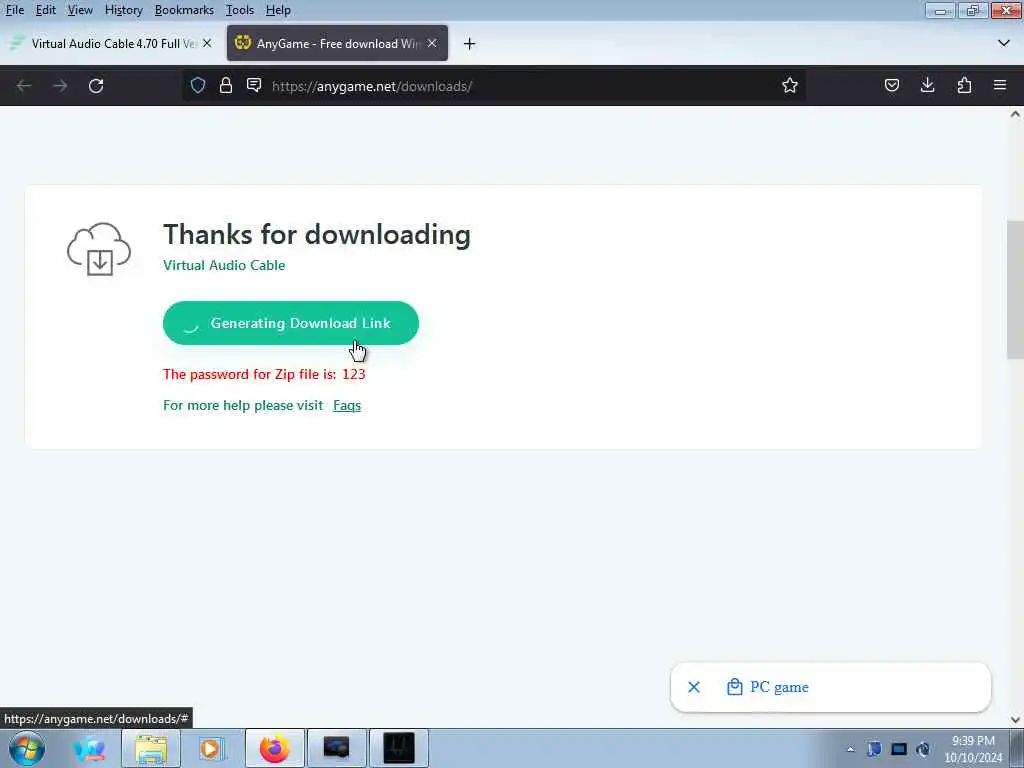Expand the list all tabs chevron
Image resolution: width=1024 pixels, height=768 pixels.
click(x=1004, y=43)
